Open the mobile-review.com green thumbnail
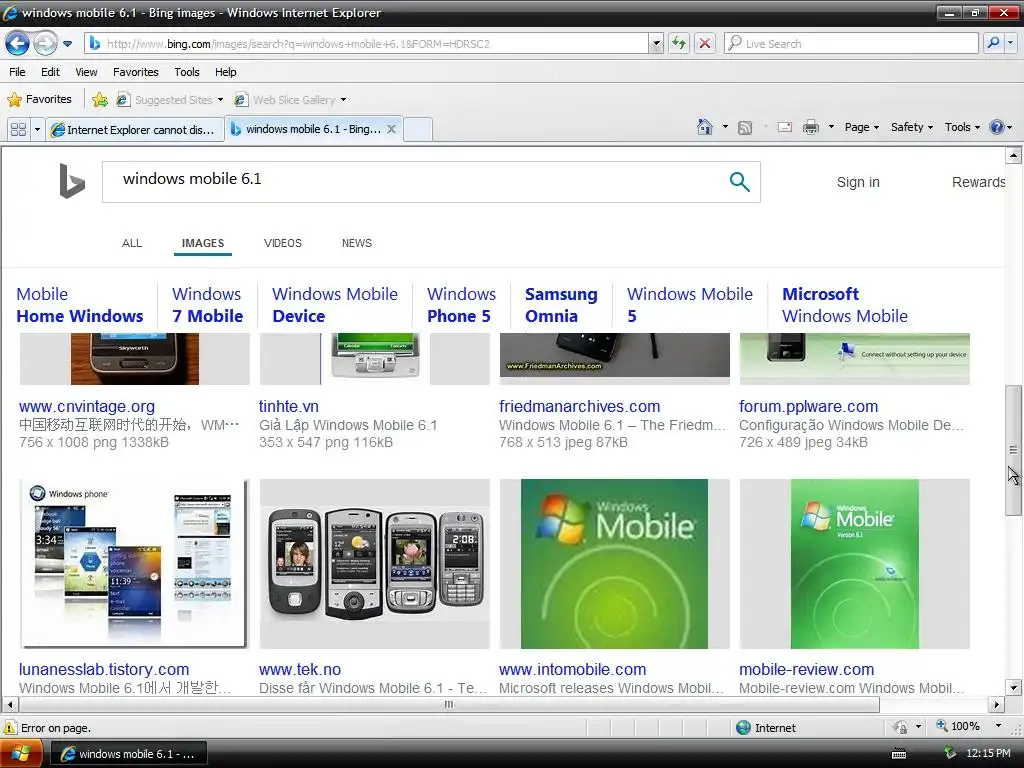Screen dimensions: 1024x768 point(855,564)
